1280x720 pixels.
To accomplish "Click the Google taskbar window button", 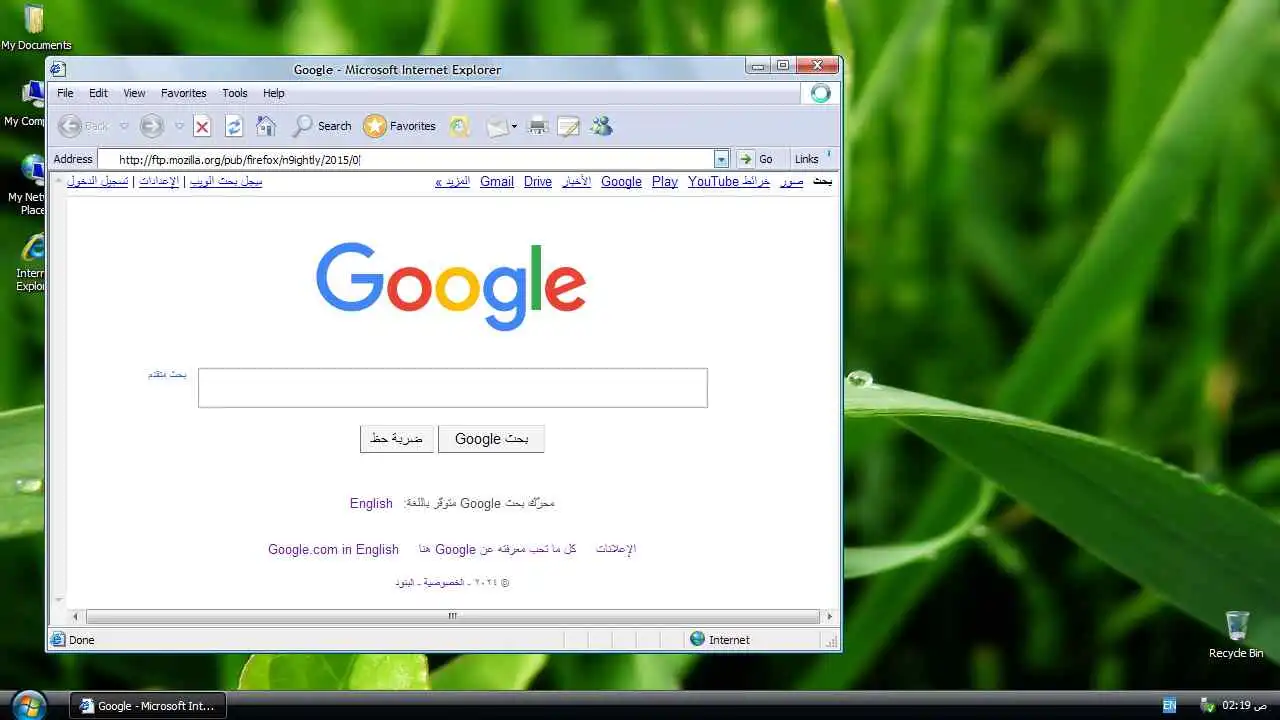I will coord(148,705).
